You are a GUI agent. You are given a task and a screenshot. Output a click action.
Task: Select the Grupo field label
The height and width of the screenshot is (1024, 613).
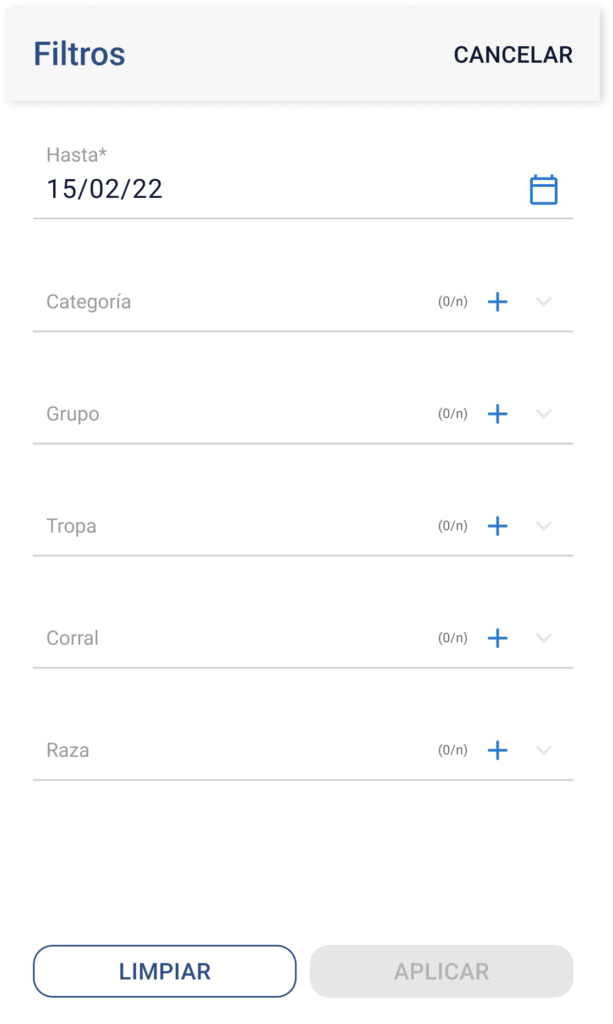click(x=73, y=414)
